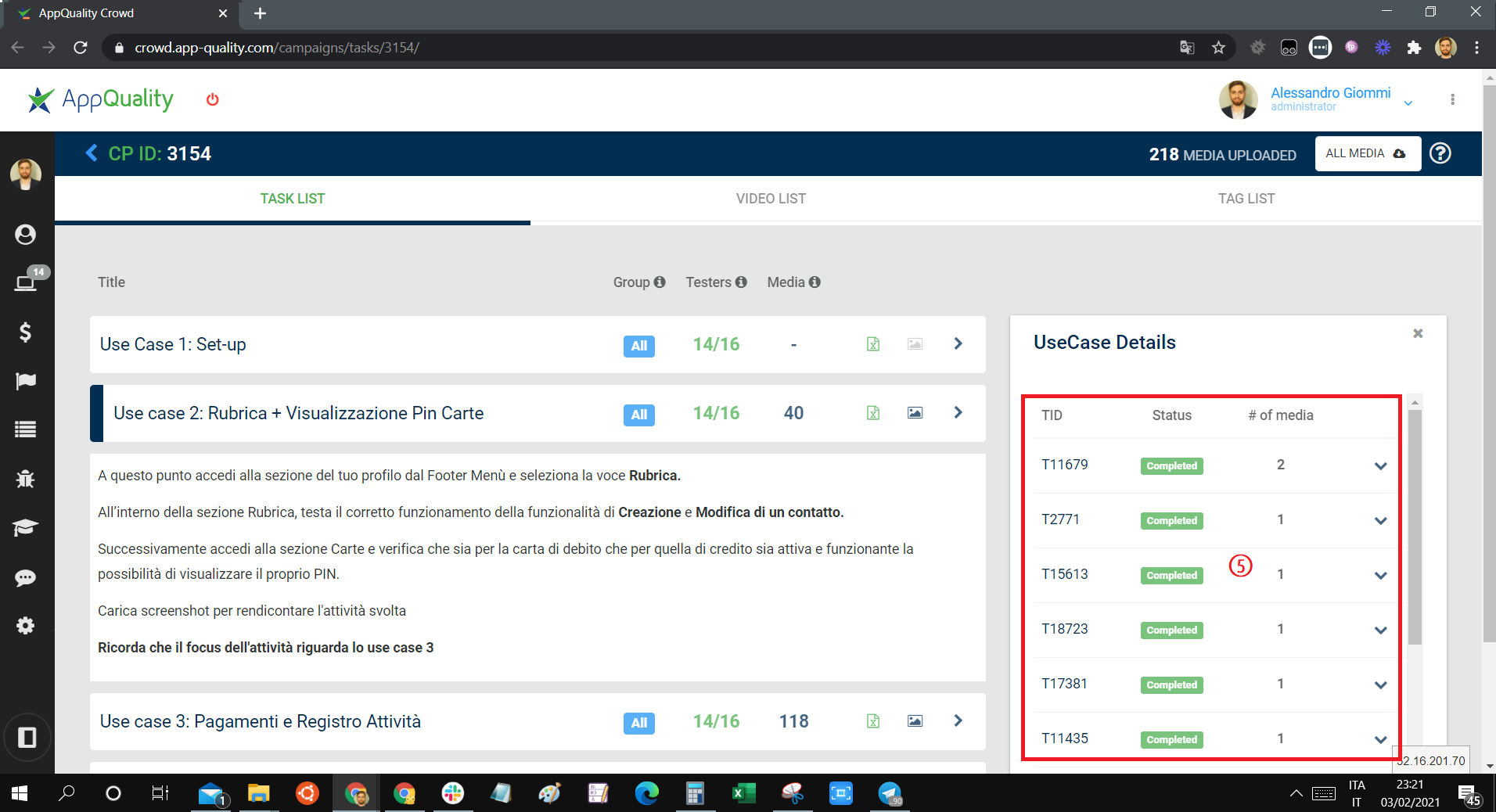Open the media gallery icon for Use case 2
Image resolution: width=1496 pixels, height=812 pixels.
tap(915, 412)
